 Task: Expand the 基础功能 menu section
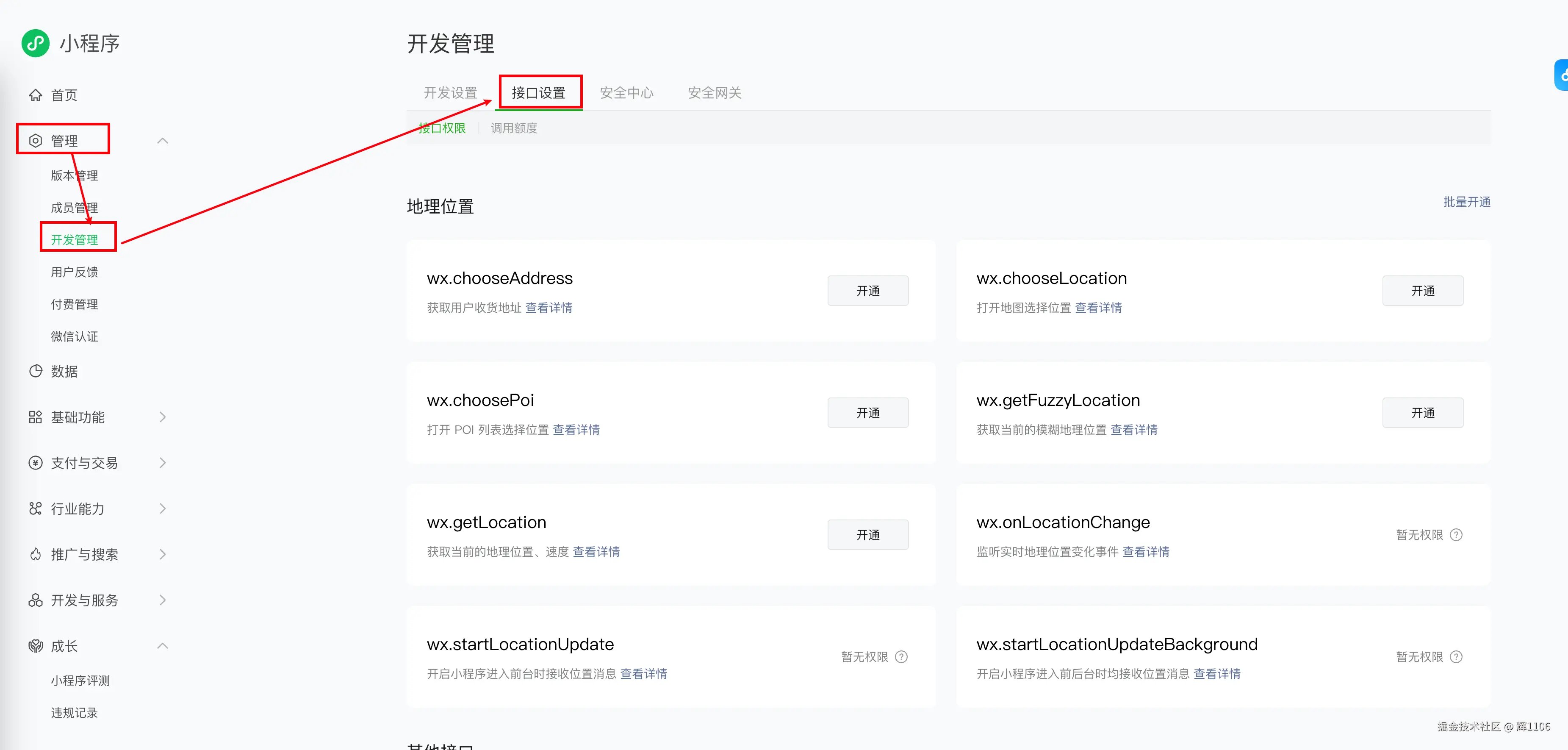click(x=163, y=417)
